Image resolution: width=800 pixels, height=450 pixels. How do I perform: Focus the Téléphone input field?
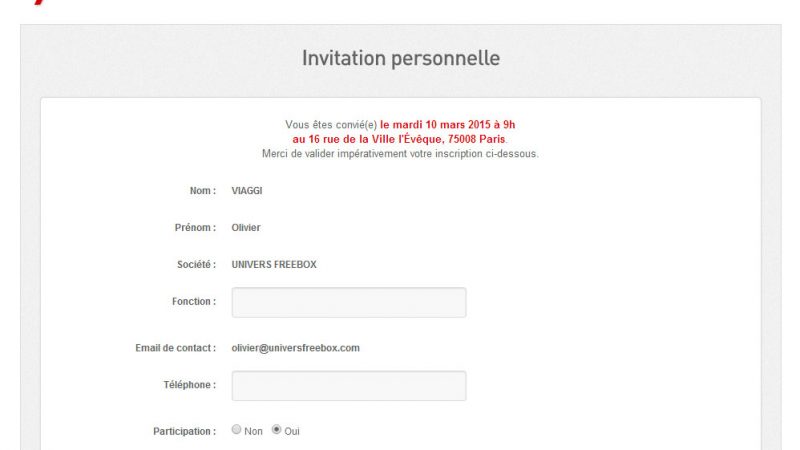tap(349, 386)
